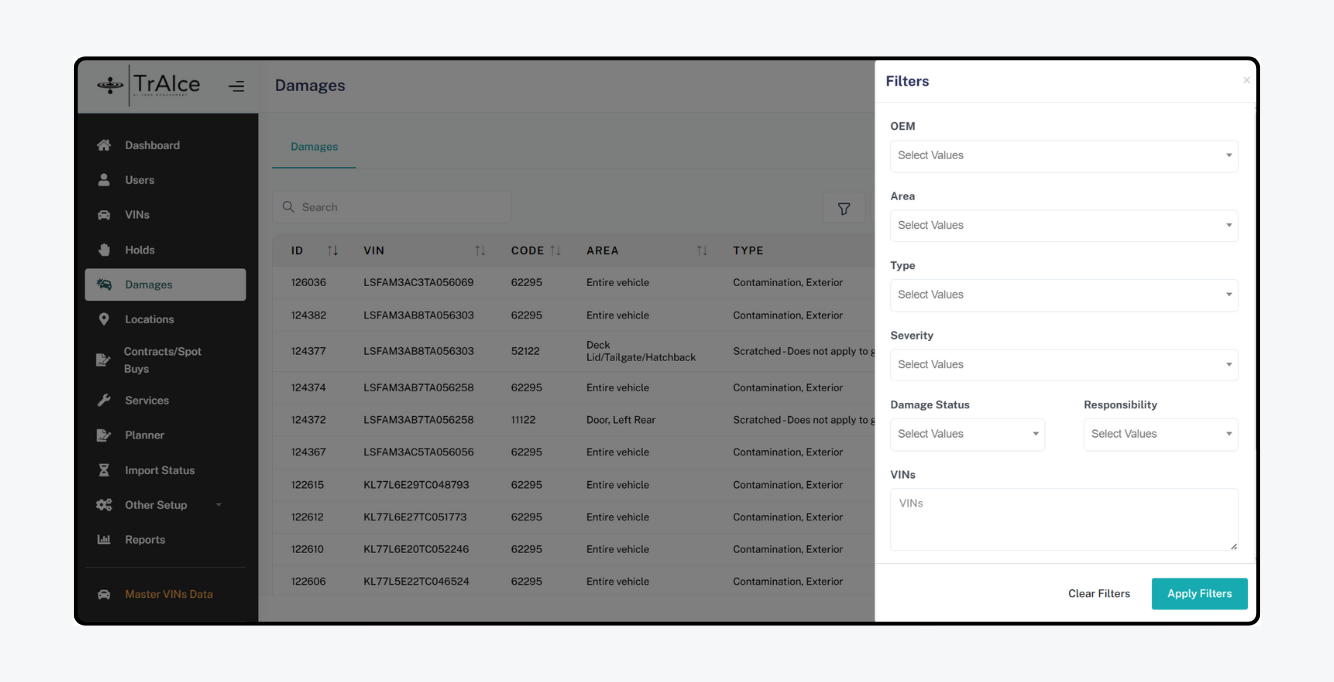The image size is (1334, 682).
Task: Click into the VINs text area
Action: pos(1063,519)
